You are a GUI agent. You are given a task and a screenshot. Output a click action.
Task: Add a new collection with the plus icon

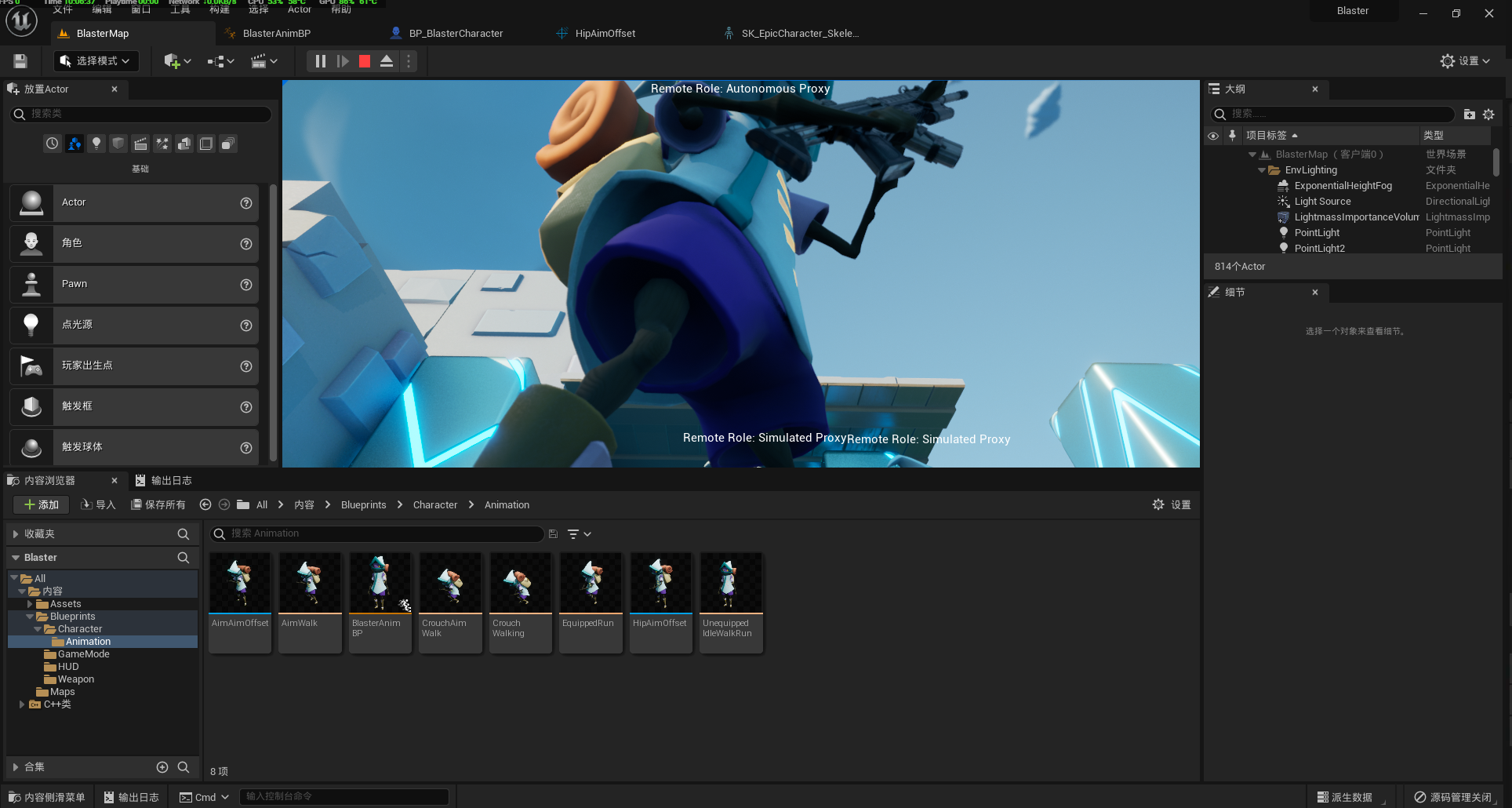tap(162, 767)
